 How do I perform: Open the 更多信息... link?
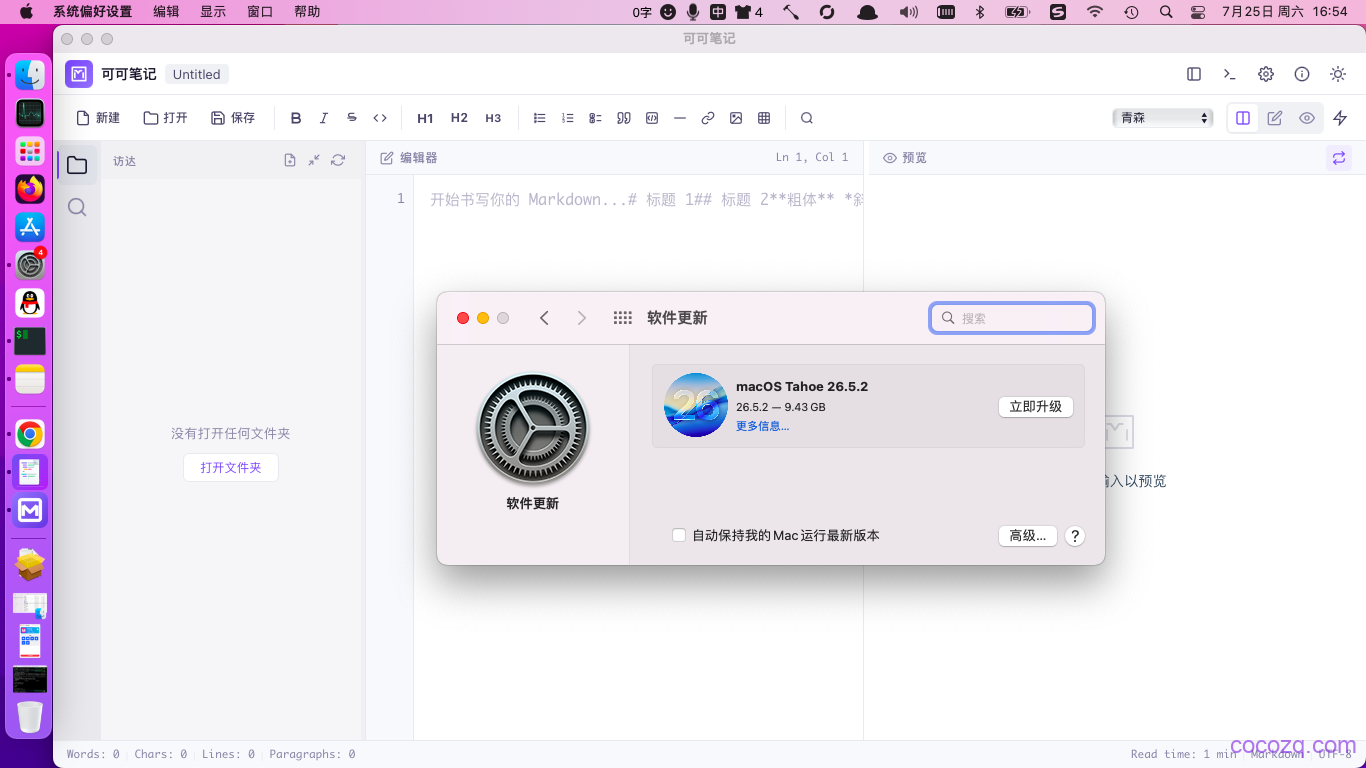(763, 426)
